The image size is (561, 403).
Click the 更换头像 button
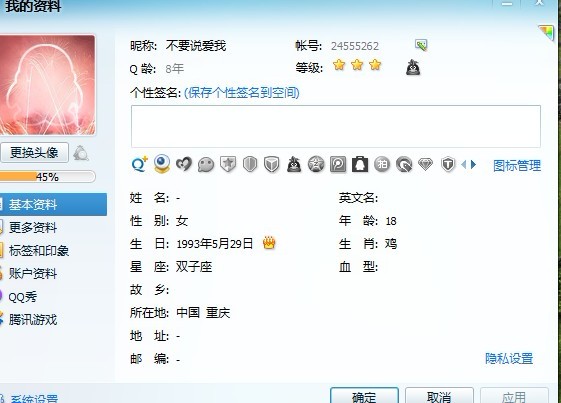tap(34, 153)
